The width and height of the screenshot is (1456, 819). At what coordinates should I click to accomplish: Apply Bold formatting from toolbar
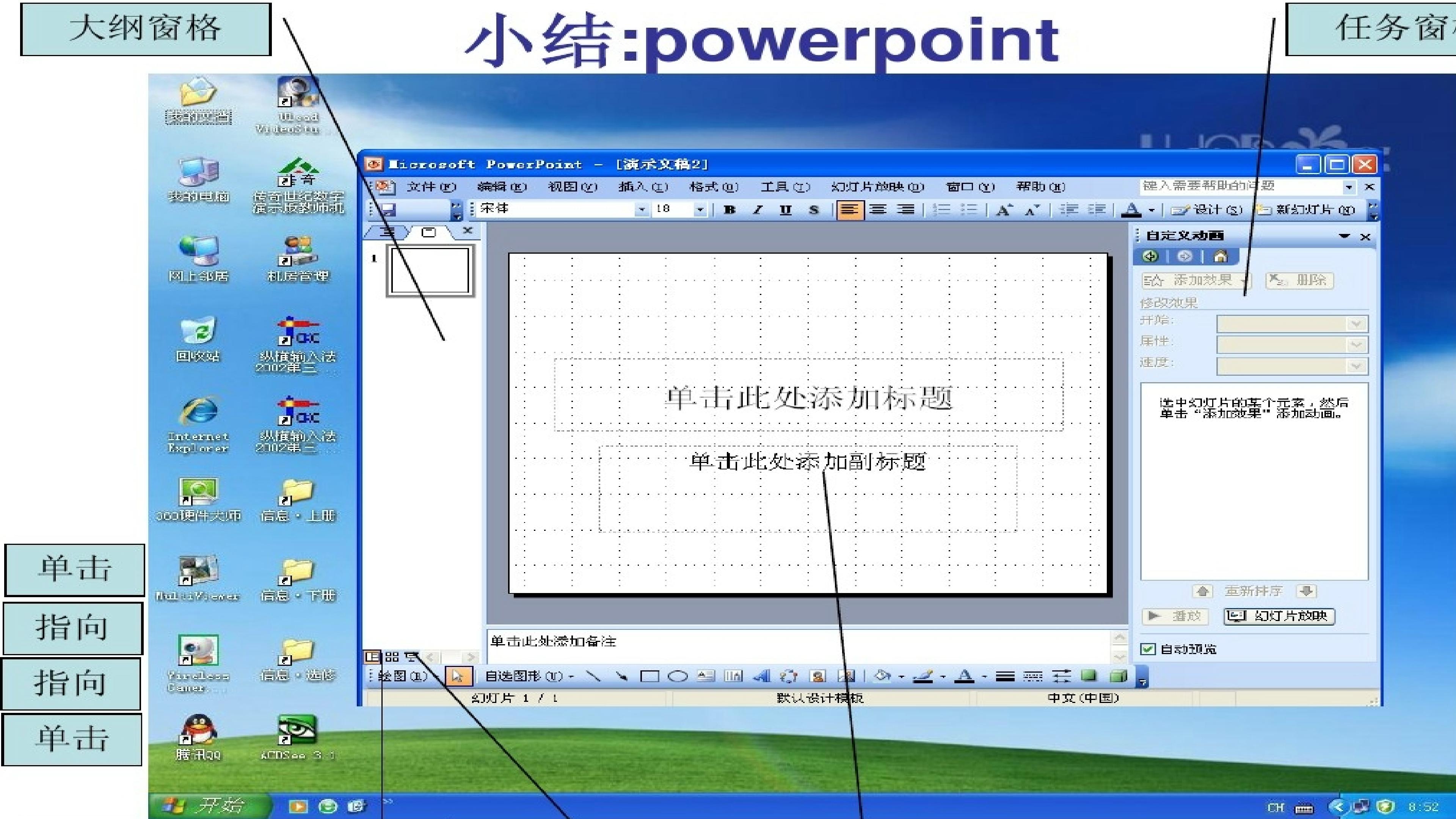(729, 210)
